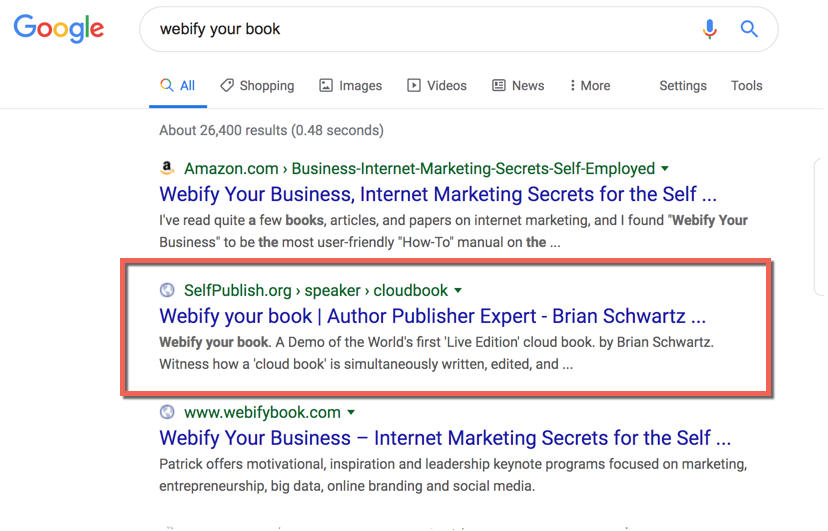This screenshot has width=828, height=531.
Task: Expand the Amazon.com result dropdown arrow
Action: [x=665, y=169]
